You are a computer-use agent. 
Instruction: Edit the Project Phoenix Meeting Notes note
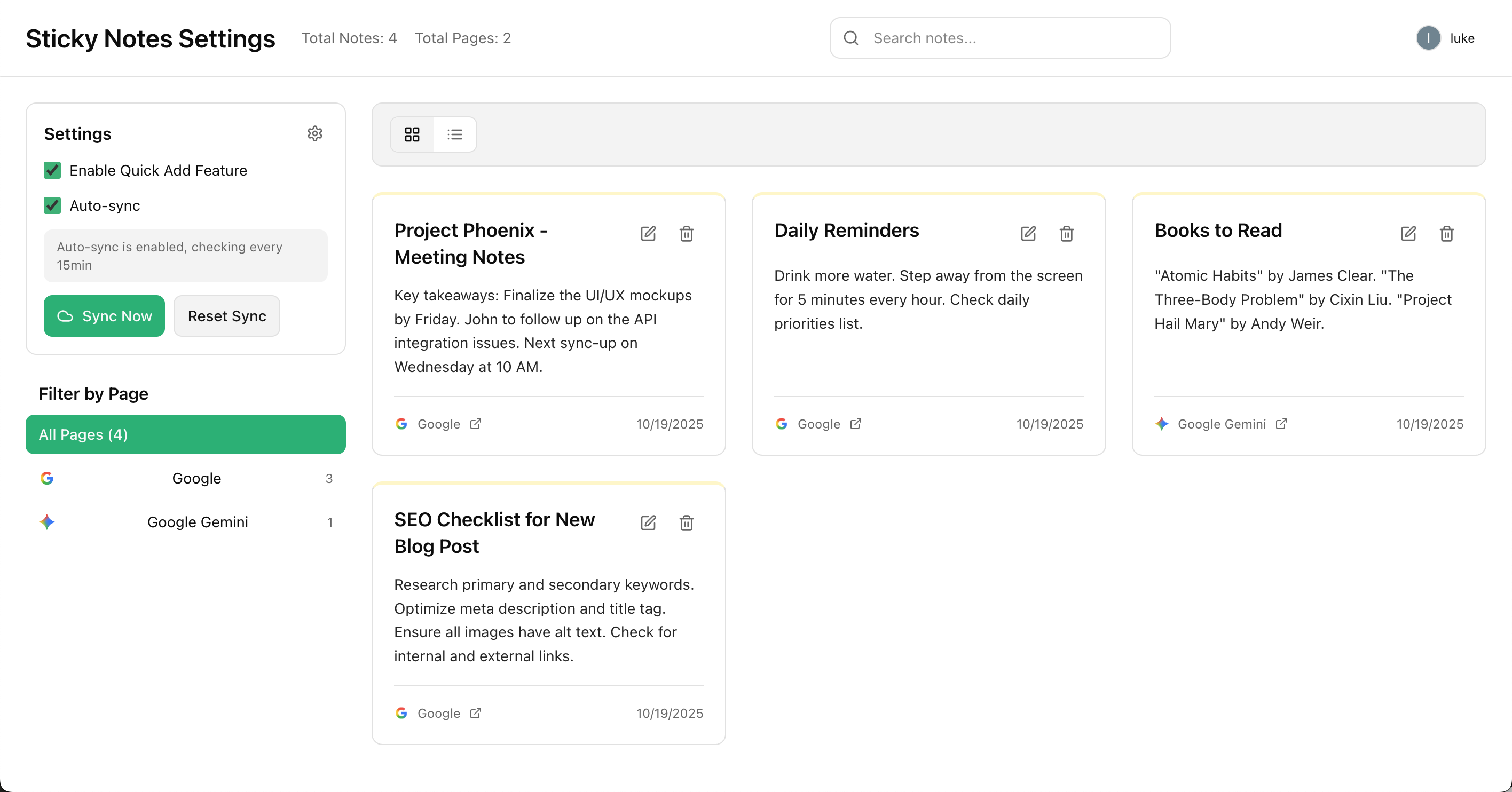(x=648, y=234)
